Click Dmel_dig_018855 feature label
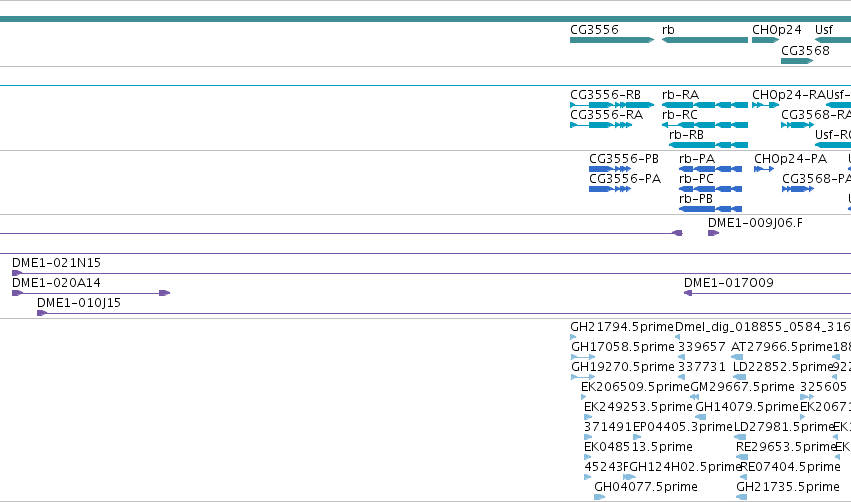851x502 pixels. coord(763,327)
